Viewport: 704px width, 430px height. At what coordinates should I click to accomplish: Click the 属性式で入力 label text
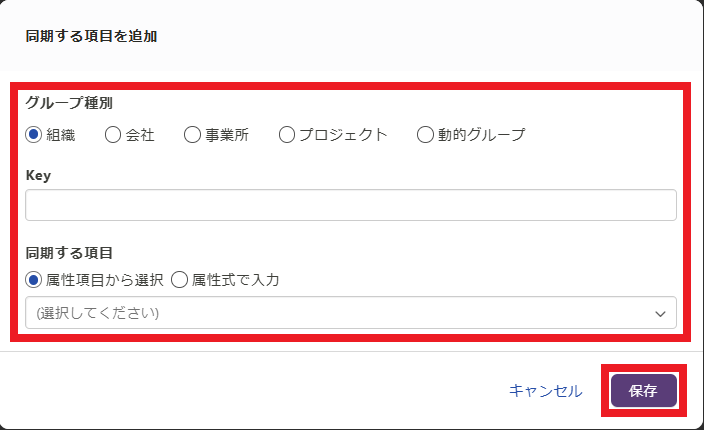click(x=235, y=280)
